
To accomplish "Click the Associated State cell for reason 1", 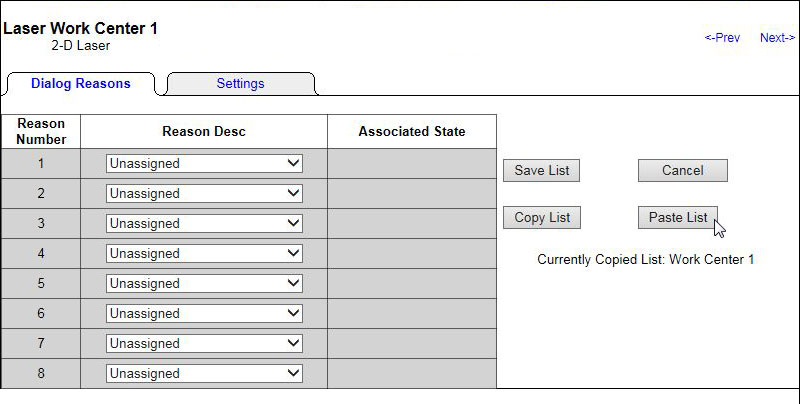I will click(x=411, y=164).
